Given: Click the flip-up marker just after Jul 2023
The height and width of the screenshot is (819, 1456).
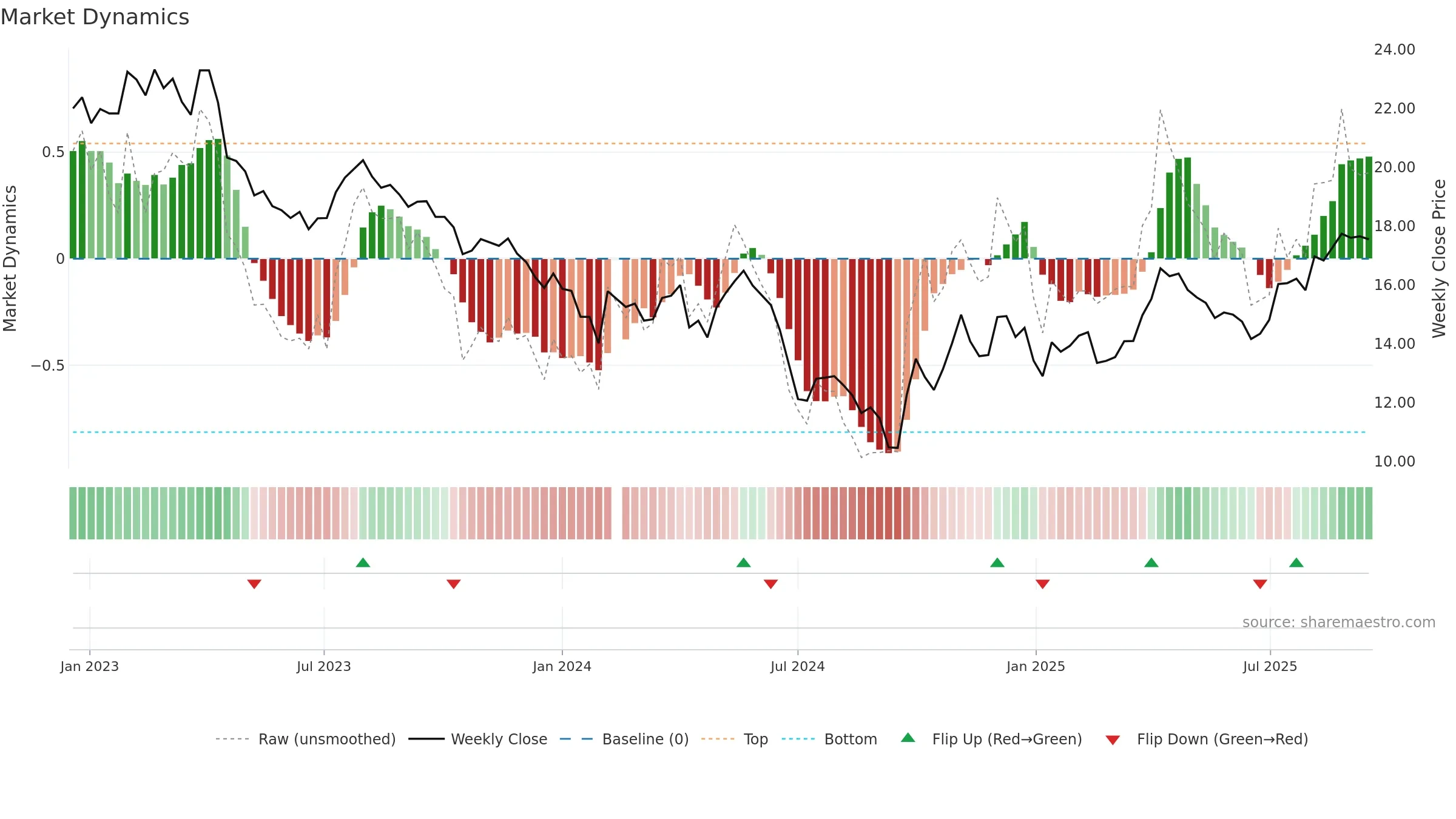Looking at the screenshot, I should [363, 562].
